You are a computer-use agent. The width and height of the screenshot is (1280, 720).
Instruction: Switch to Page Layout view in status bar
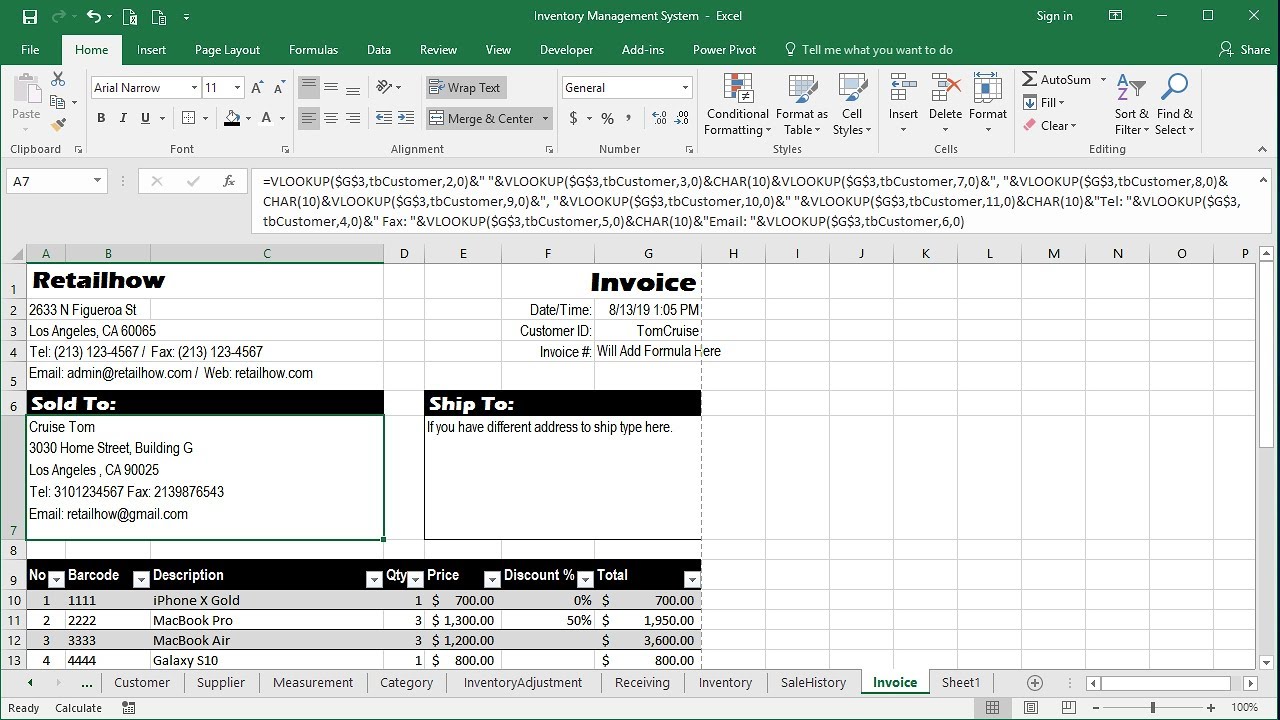click(1030, 708)
